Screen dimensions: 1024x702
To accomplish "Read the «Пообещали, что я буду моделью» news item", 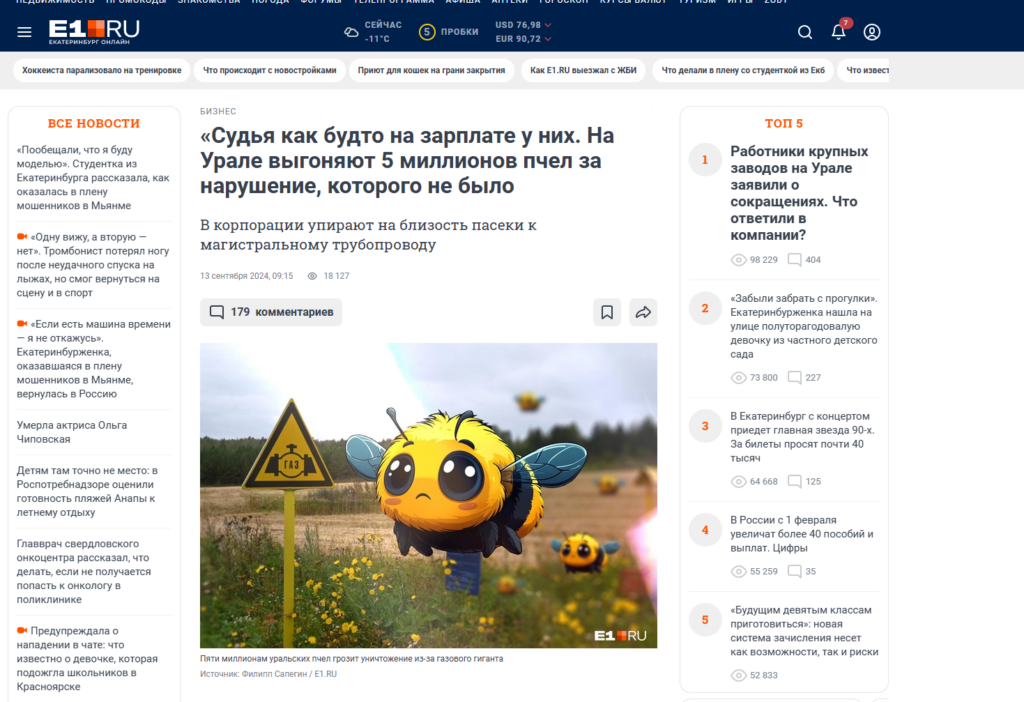I will click(x=93, y=178).
